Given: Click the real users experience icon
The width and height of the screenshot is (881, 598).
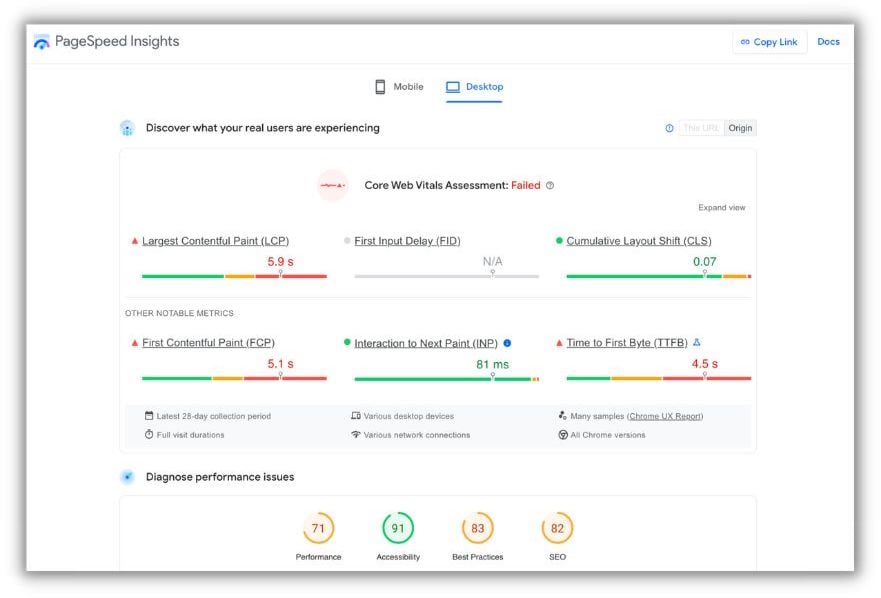Looking at the screenshot, I should [128, 128].
